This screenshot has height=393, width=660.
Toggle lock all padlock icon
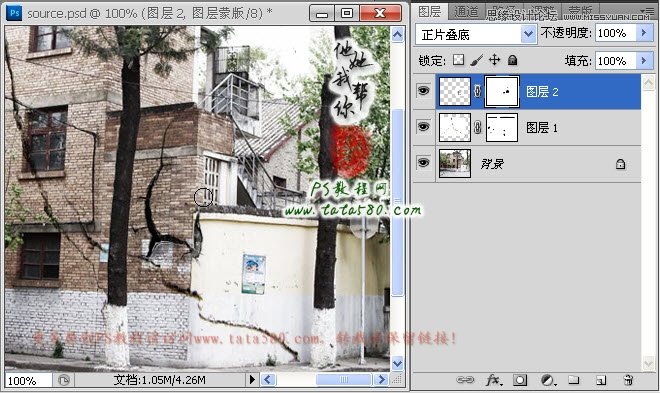(x=512, y=60)
